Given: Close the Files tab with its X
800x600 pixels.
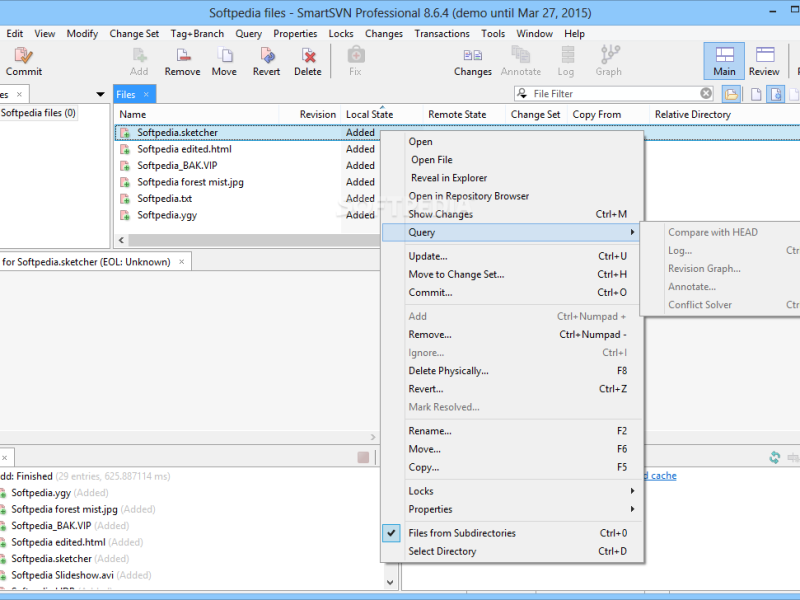Looking at the screenshot, I should point(146,94).
